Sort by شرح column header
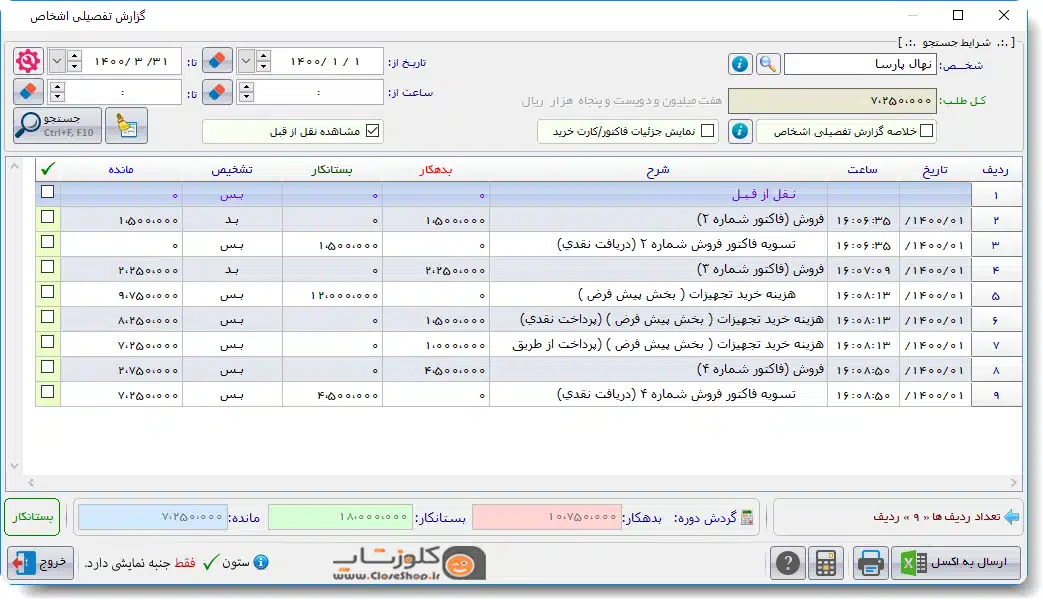Screen dimensions: 1043x600 pyautogui.click(x=658, y=170)
